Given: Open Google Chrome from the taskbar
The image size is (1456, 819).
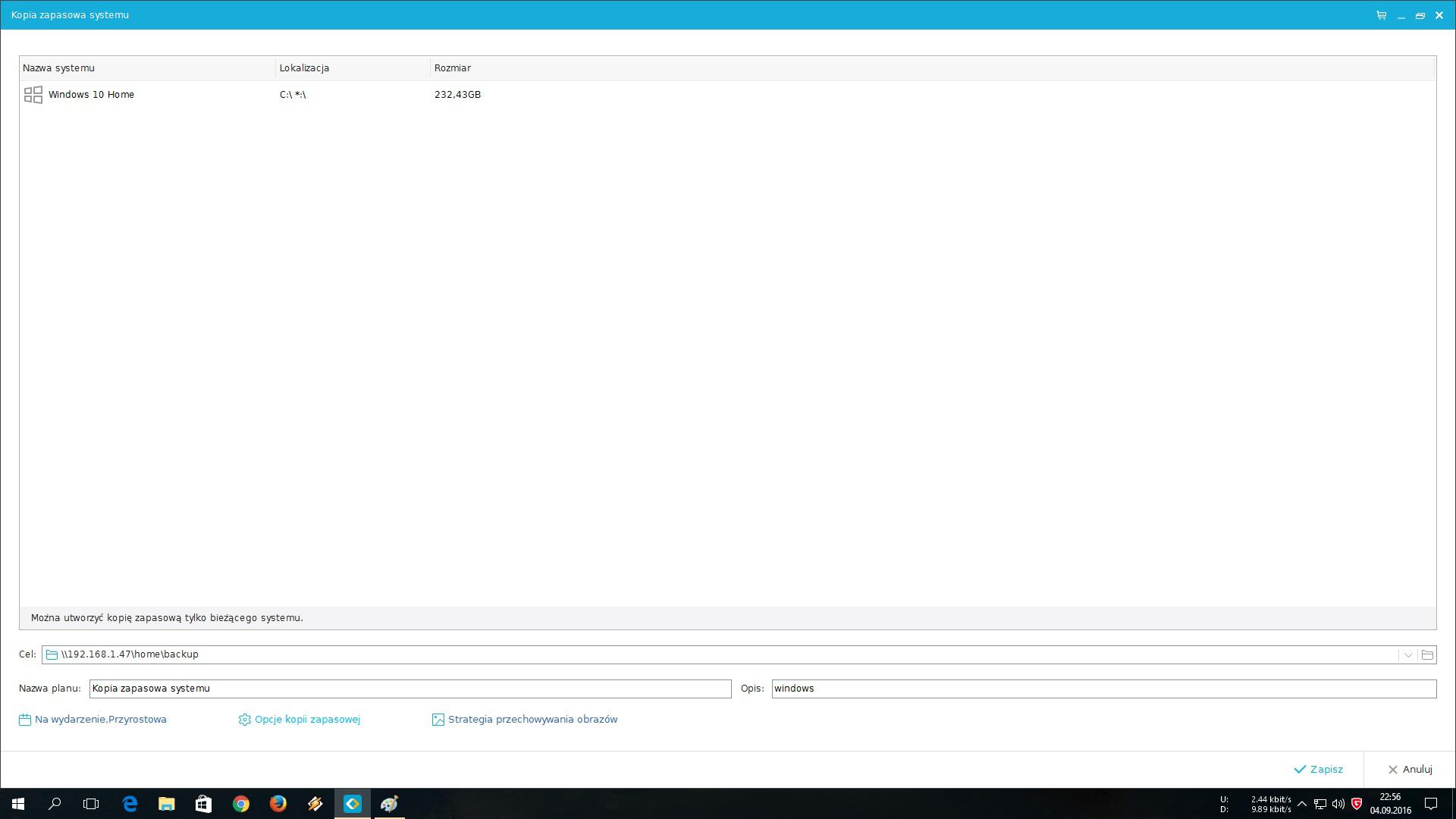Looking at the screenshot, I should (241, 804).
